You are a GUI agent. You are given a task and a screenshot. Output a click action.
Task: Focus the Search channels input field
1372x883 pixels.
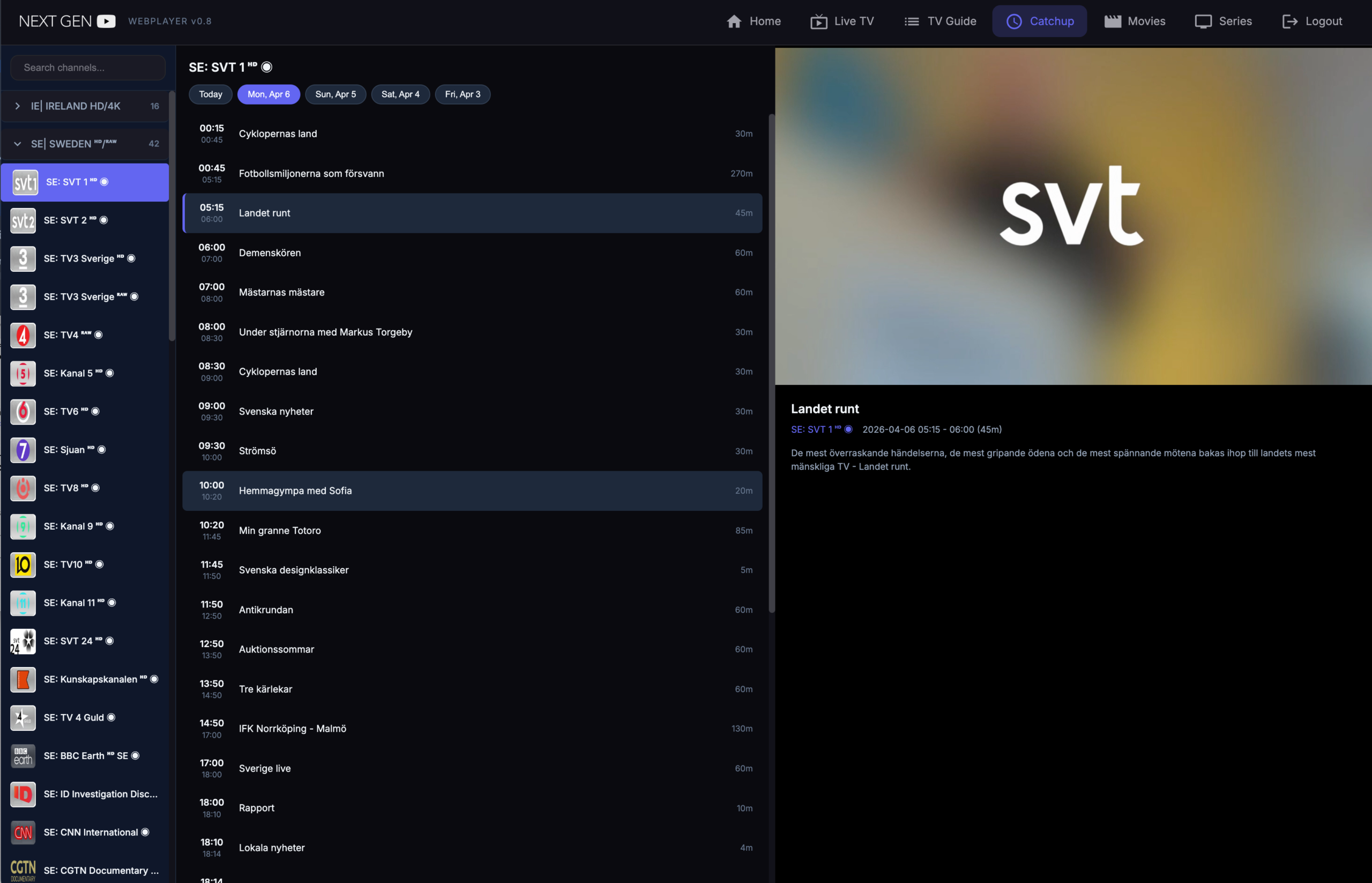click(88, 68)
